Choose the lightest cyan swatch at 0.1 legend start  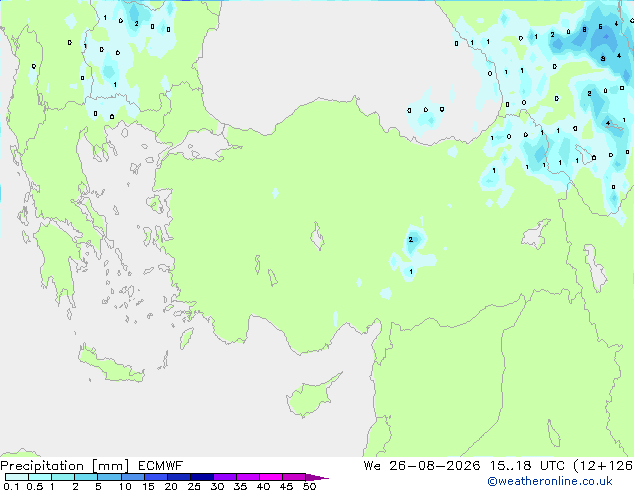[17, 477]
